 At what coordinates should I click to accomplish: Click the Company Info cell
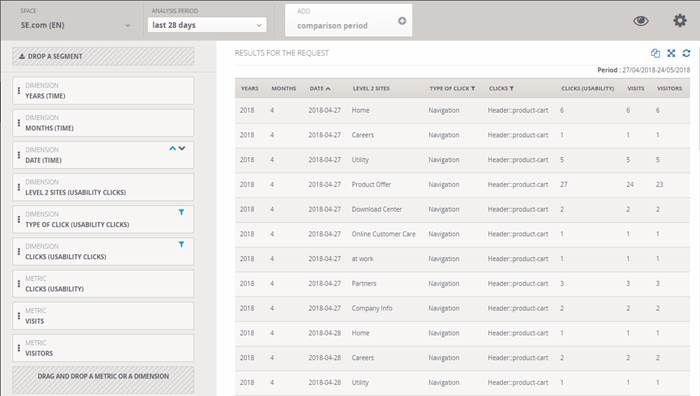coord(371,308)
